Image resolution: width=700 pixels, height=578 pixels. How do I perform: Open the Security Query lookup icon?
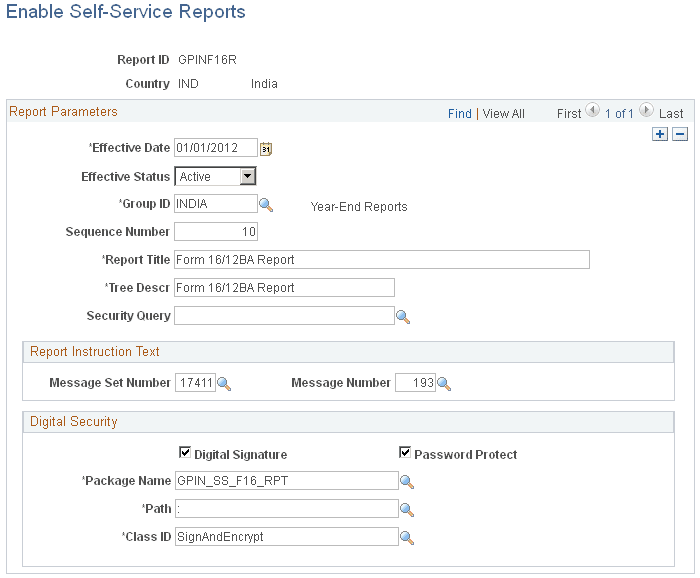(403, 317)
